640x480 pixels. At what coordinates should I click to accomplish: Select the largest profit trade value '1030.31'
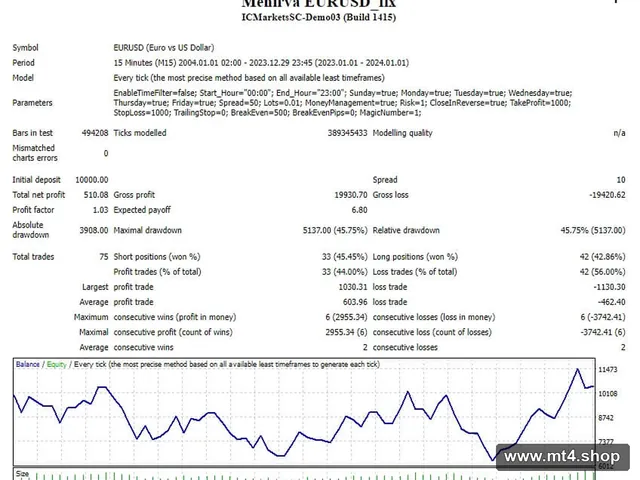coord(353,287)
